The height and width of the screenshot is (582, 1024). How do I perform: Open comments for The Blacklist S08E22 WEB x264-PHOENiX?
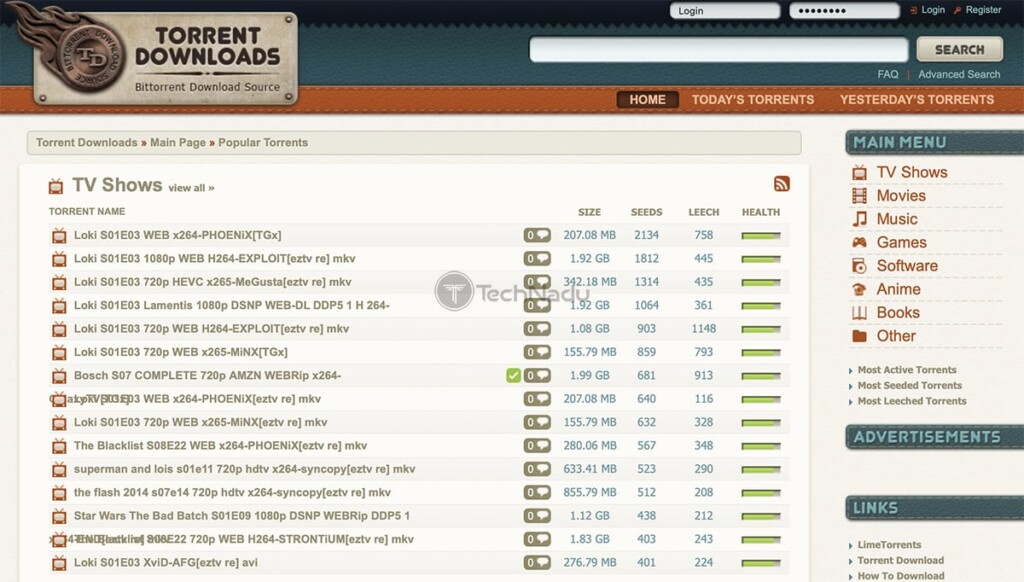coord(537,445)
